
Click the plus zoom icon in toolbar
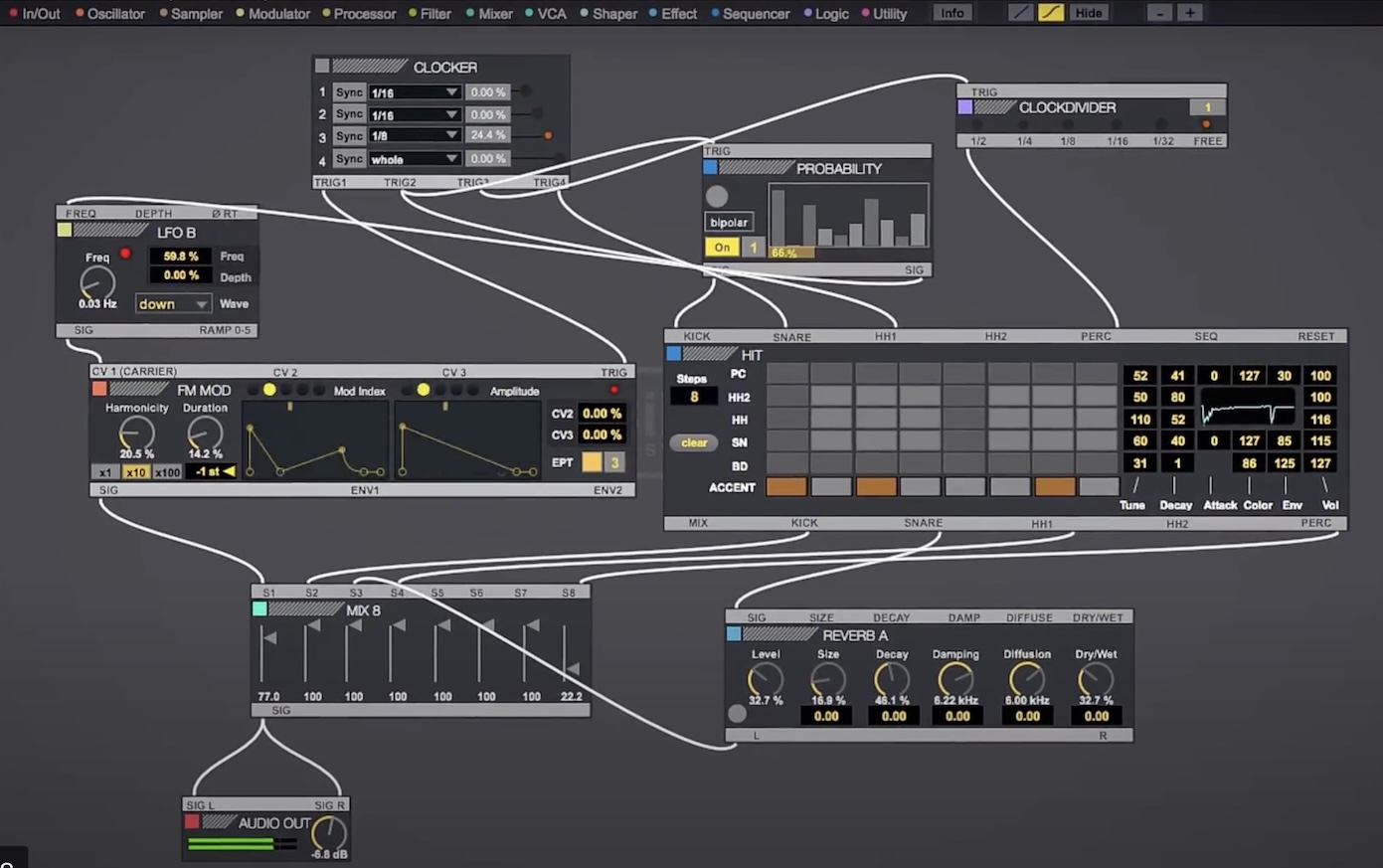tap(1190, 13)
